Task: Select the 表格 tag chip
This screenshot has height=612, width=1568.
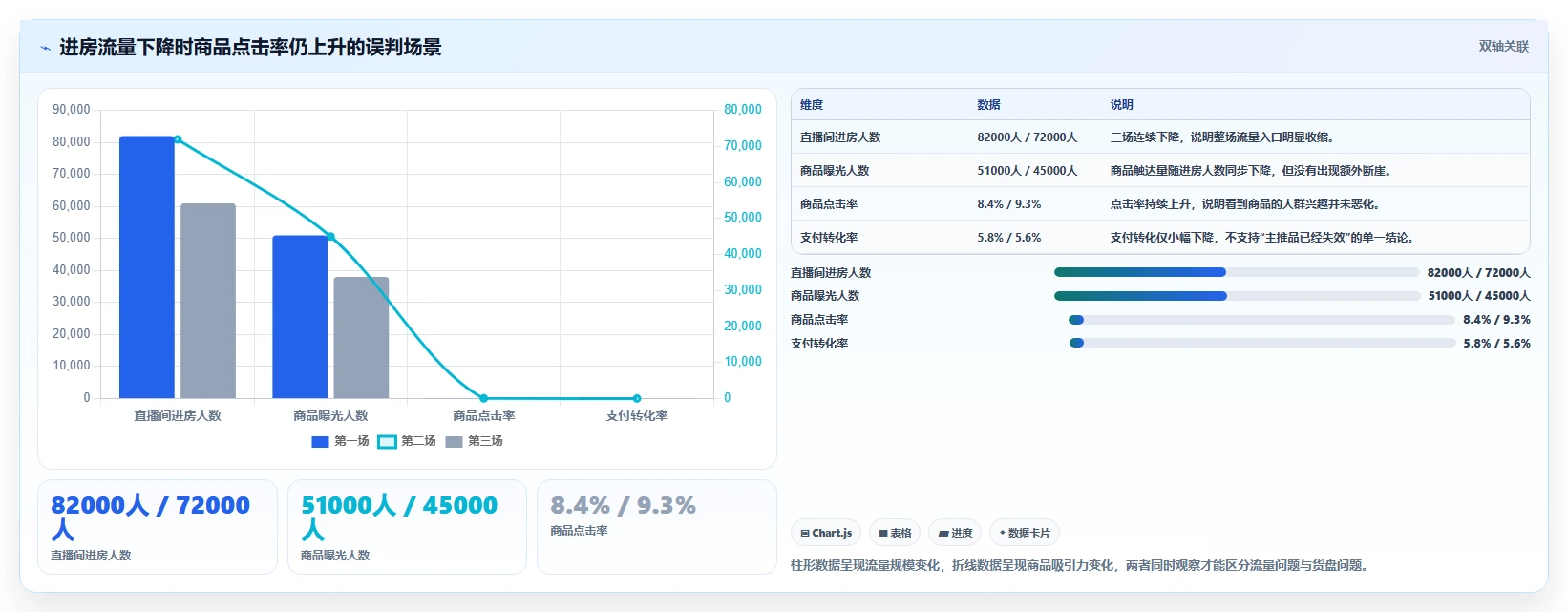Action: (x=895, y=533)
